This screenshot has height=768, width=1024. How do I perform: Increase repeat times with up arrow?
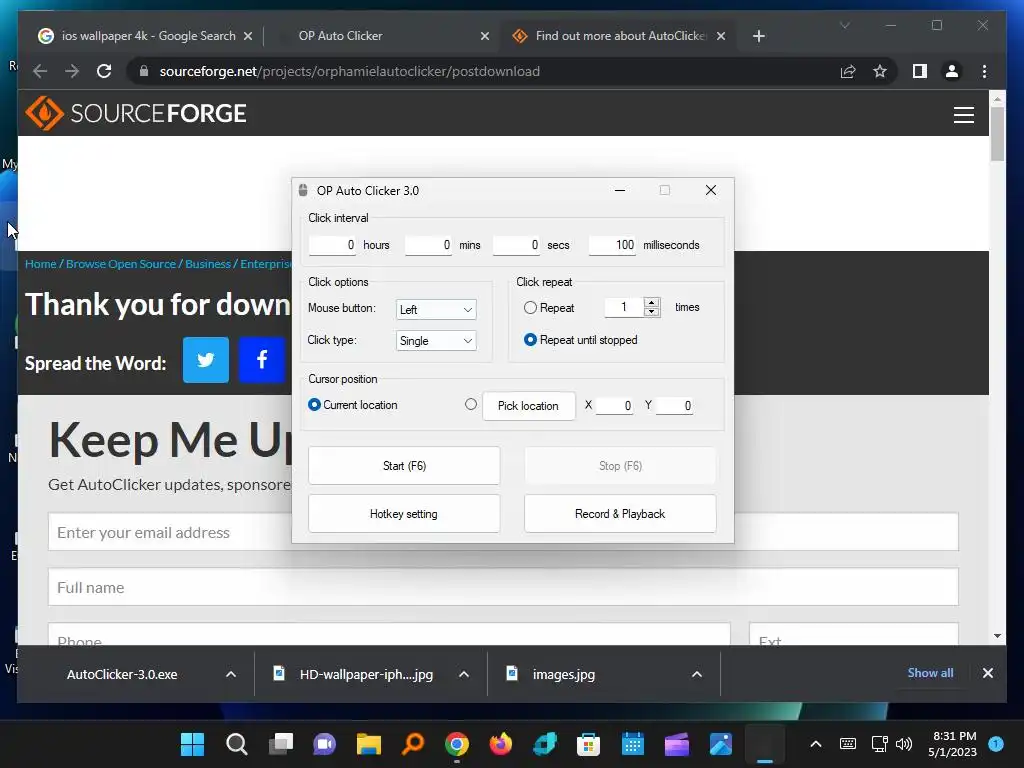coord(652,302)
